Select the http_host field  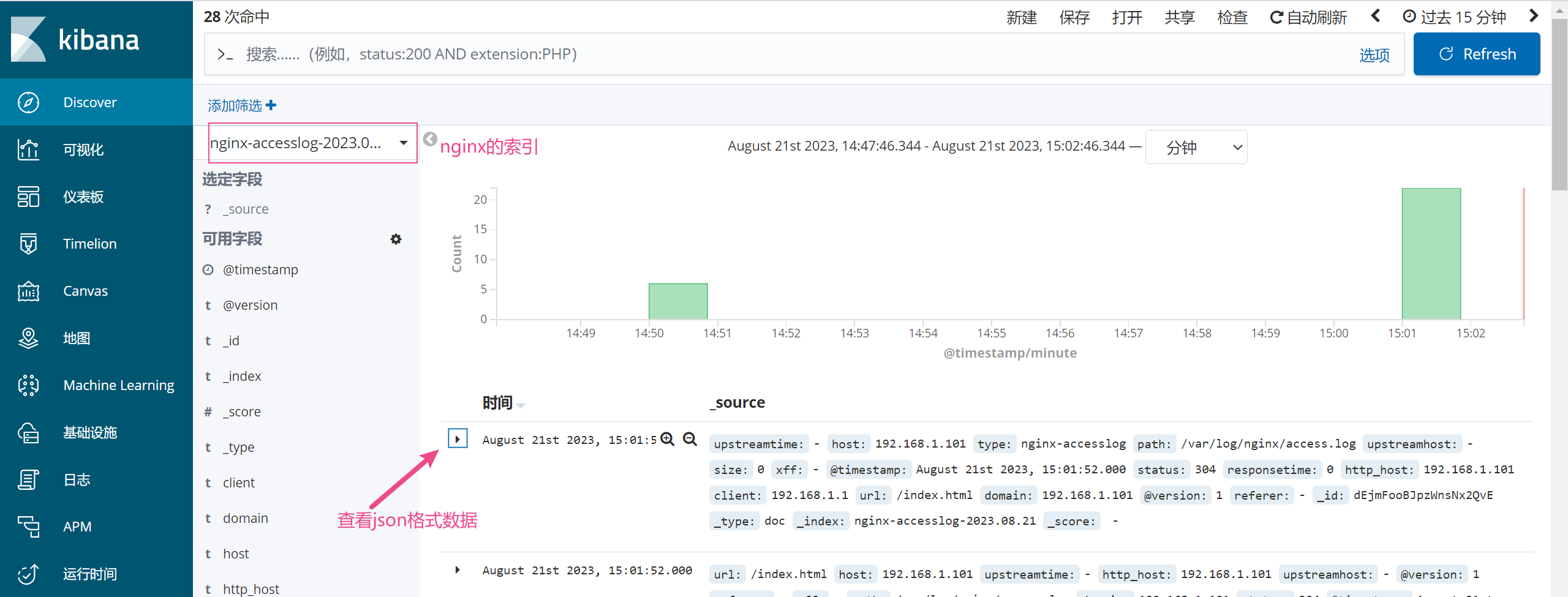251,588
